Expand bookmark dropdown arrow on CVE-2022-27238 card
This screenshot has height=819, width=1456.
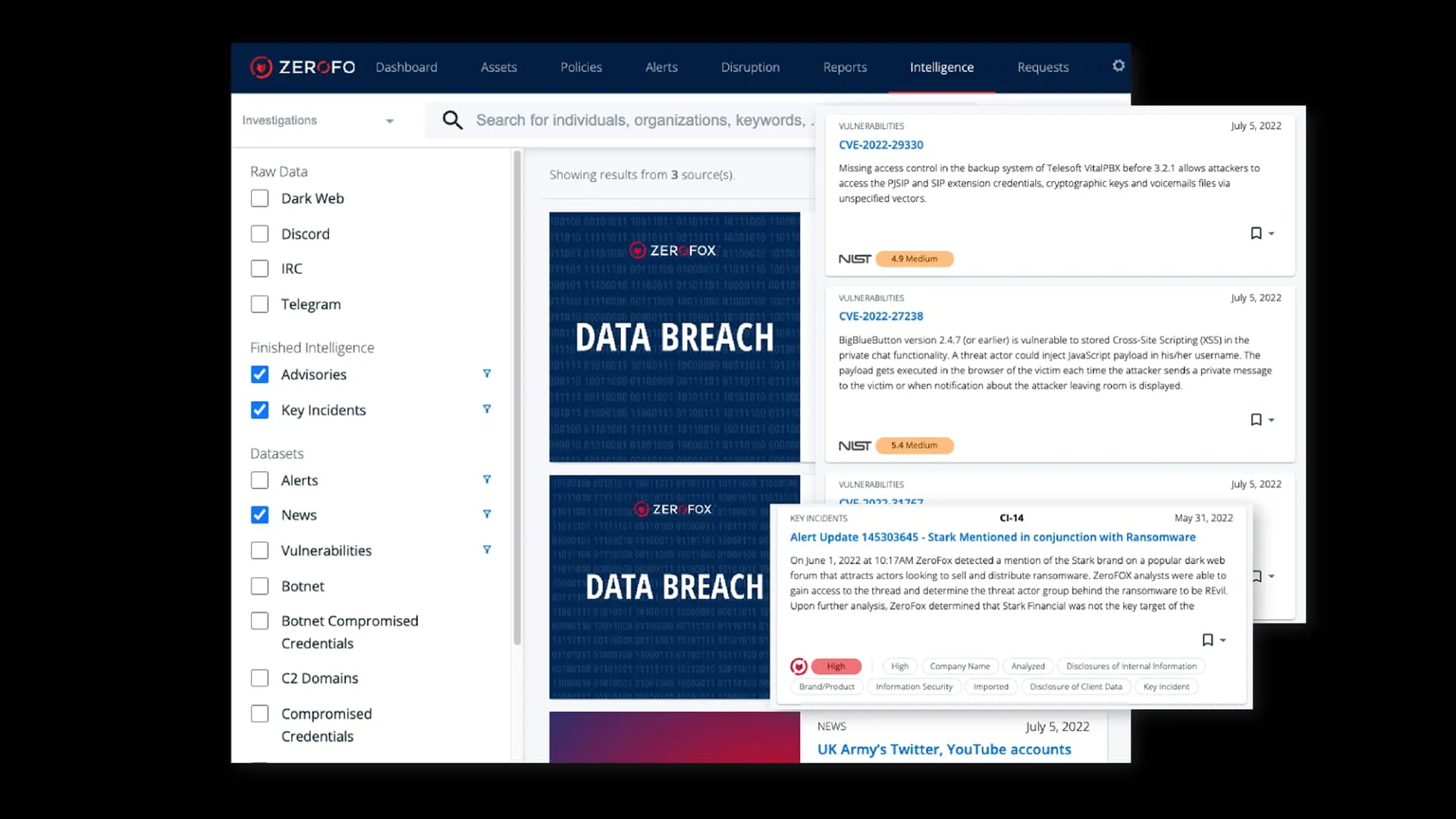click(1272, 420)
